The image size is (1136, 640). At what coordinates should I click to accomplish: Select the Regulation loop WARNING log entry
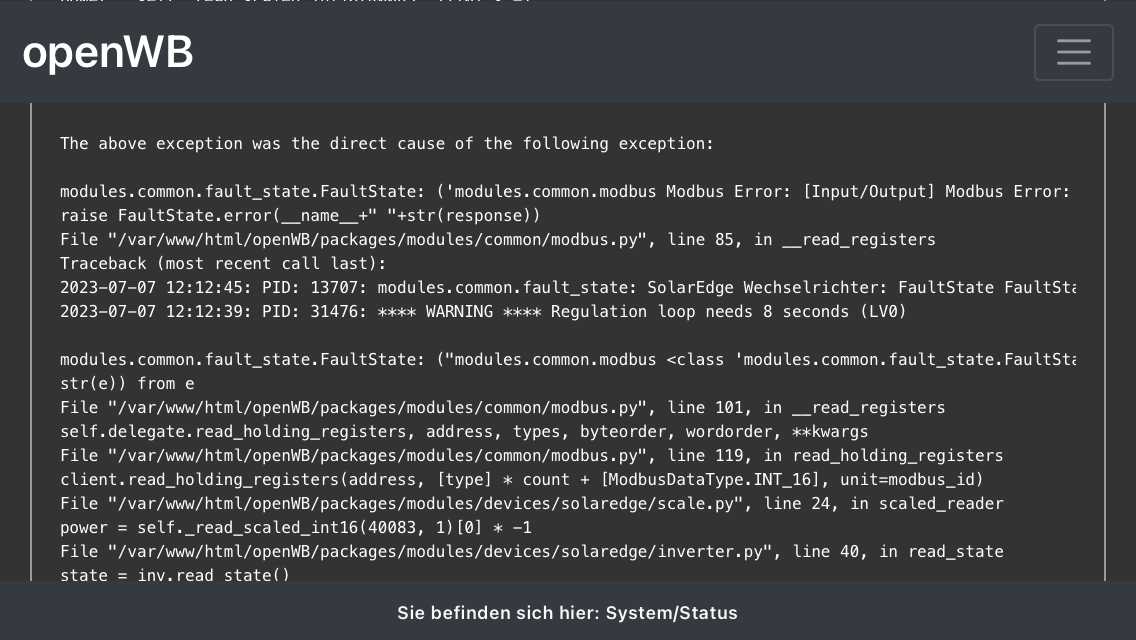(x=483, y=312)
